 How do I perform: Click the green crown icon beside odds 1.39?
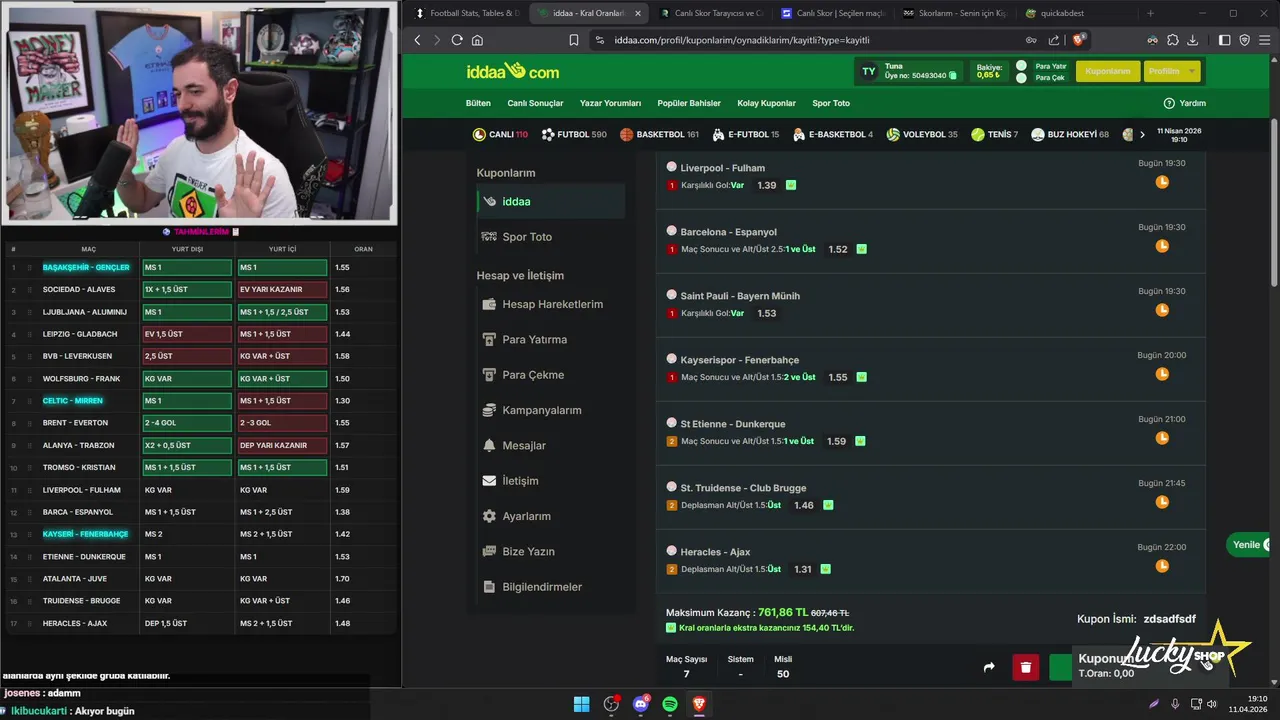(791, 185)
